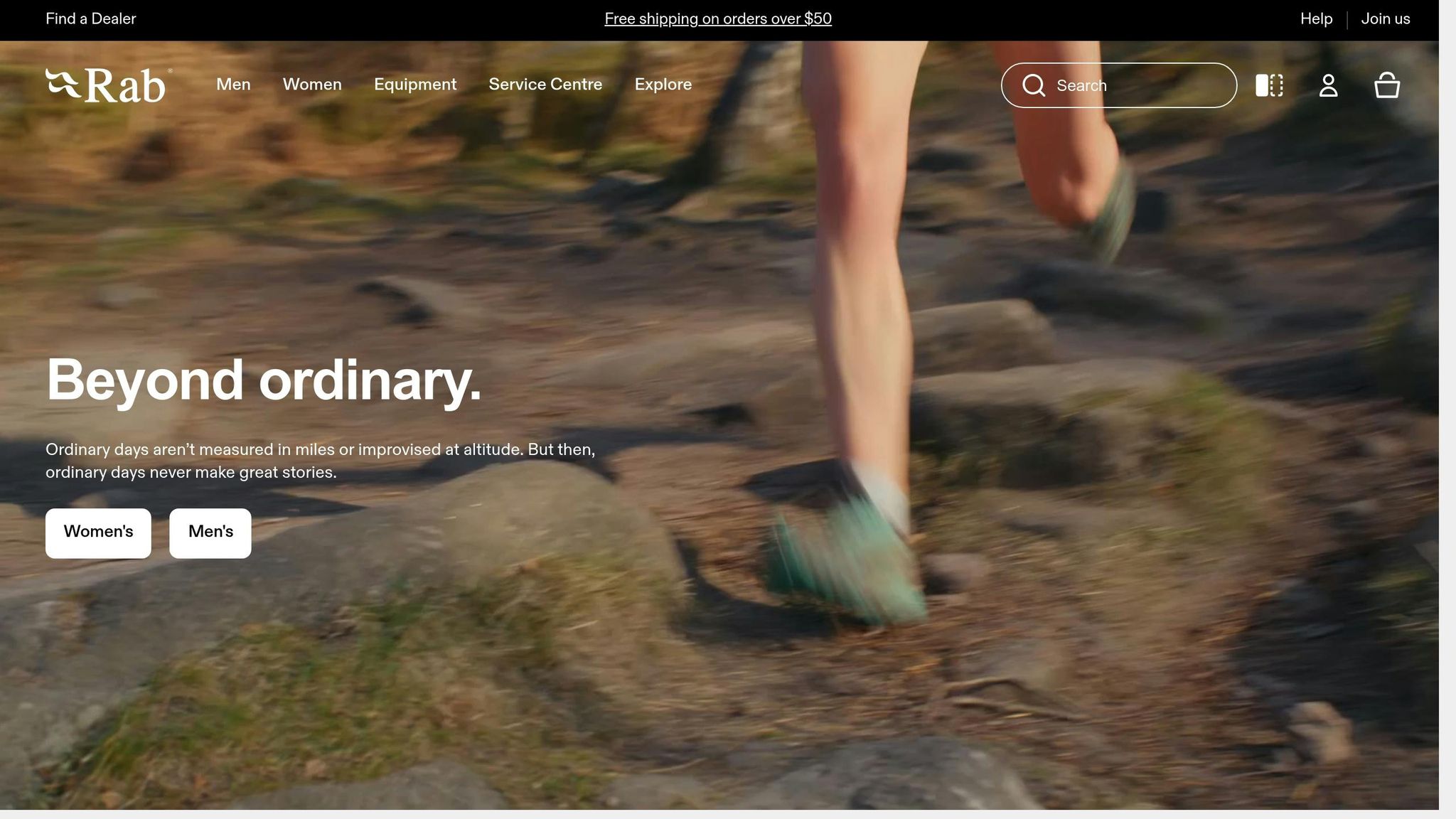Focus the Search text field
Viewport: 1456px width, 819px height.
1137,85
